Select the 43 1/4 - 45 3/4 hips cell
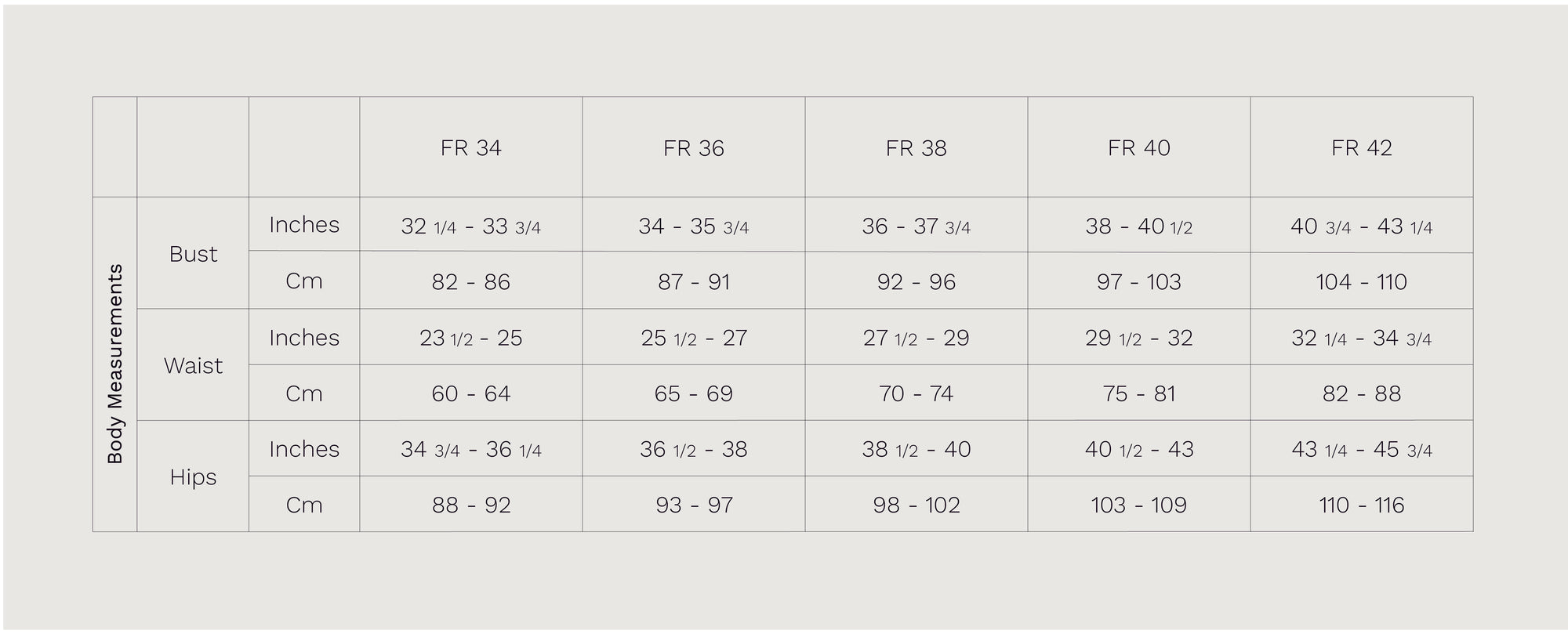The height and width of the screenshot is (634, 1568). tap(1361, 450)
